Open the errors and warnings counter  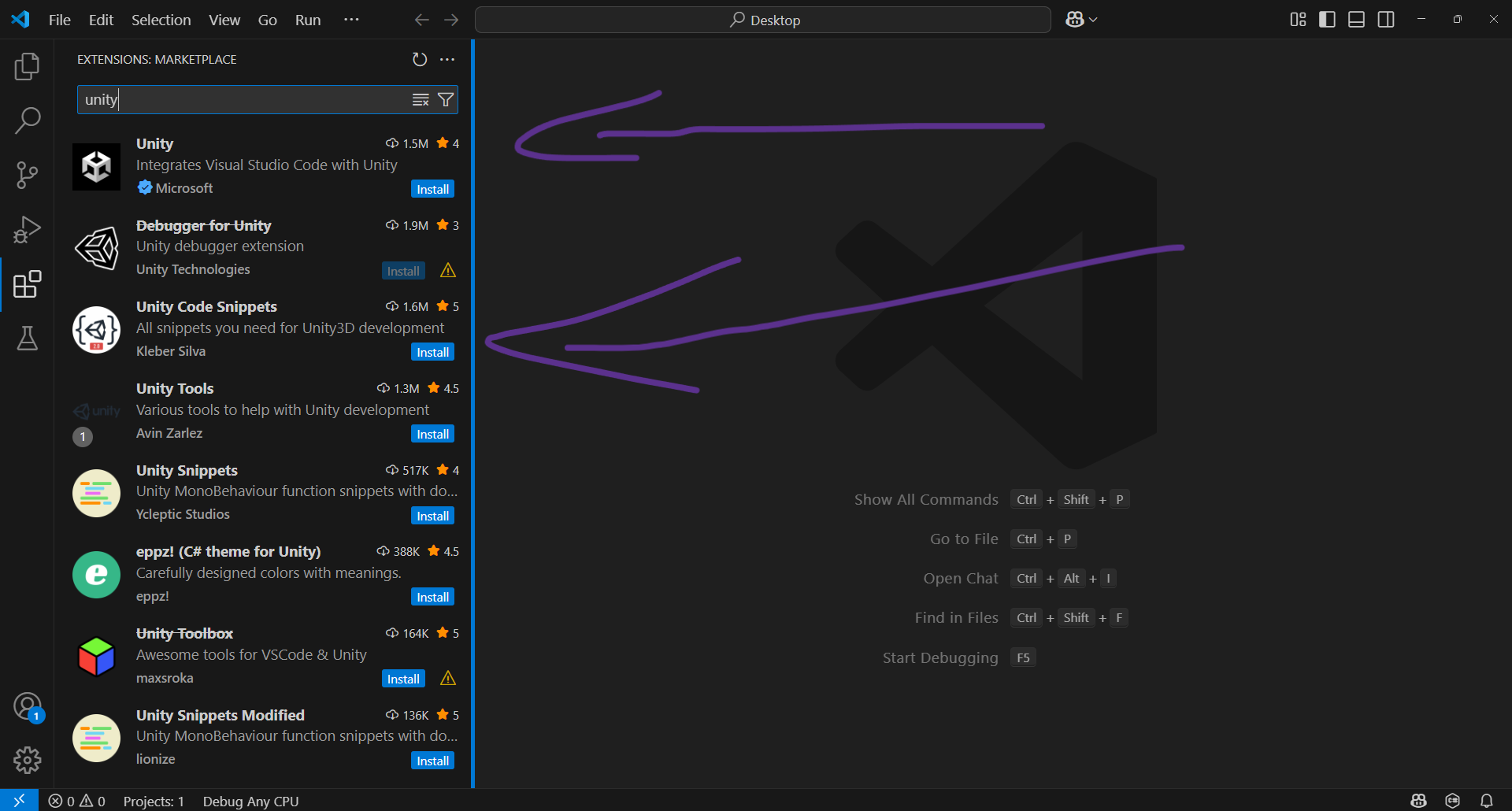click(76, 801)
